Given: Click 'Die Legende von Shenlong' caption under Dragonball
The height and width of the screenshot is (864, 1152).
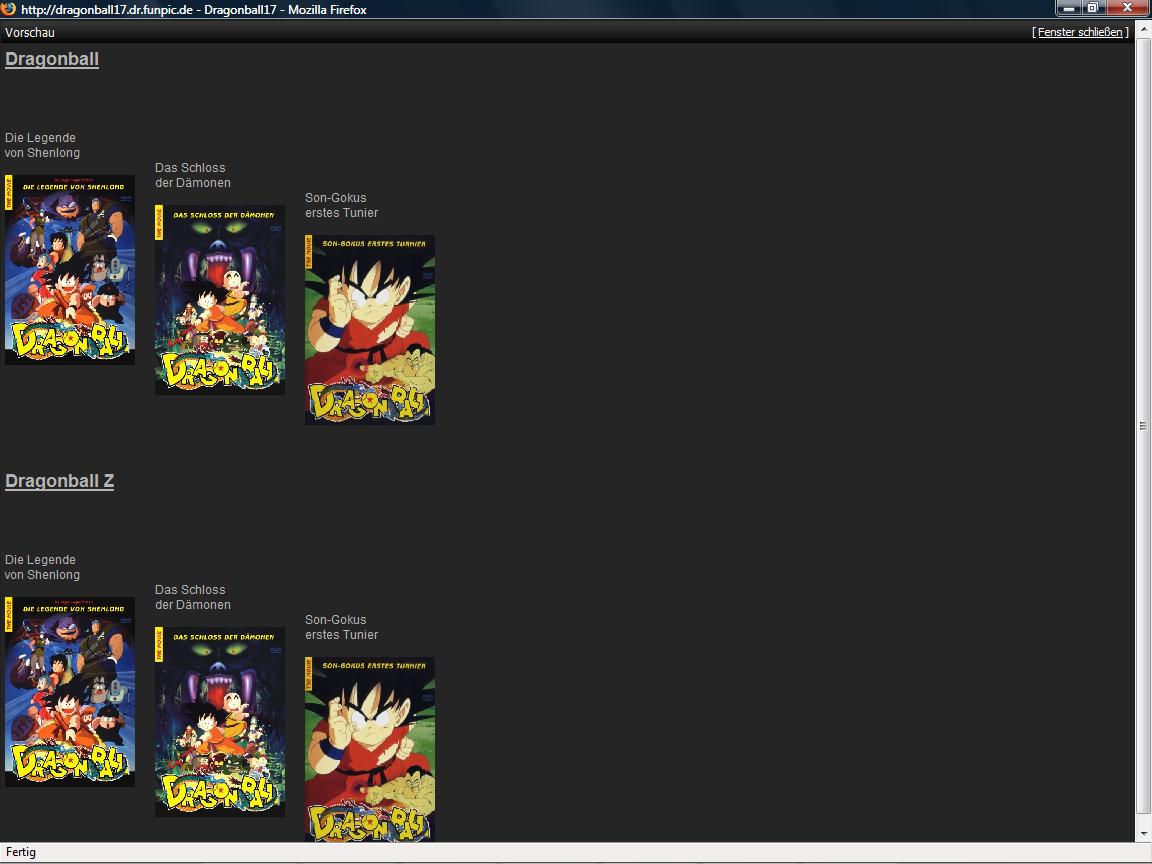Looking at the screenshot, I should pos(42,145).
